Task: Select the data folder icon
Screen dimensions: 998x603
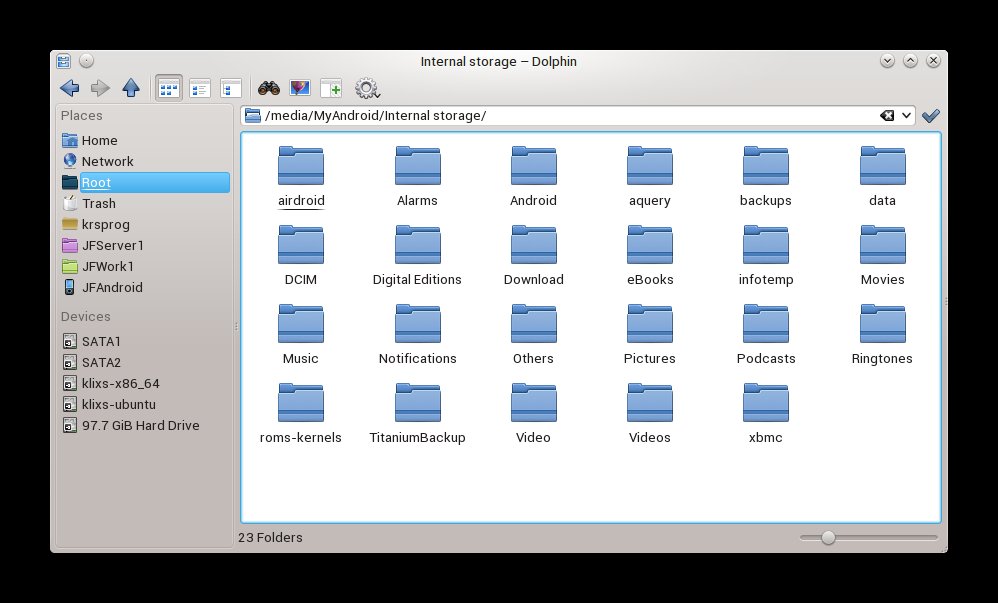Action: 882,166
